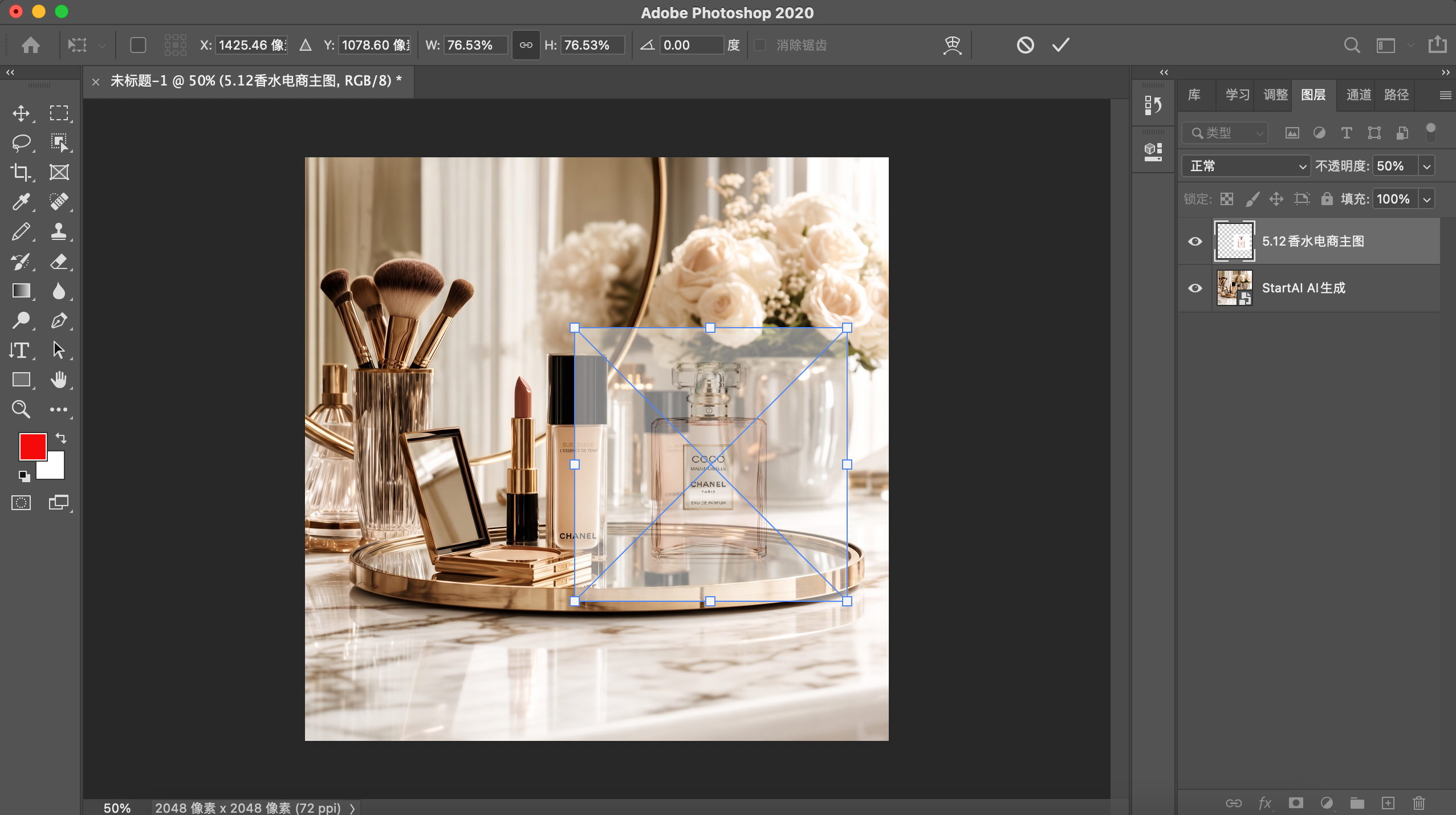Select the 图层 layers tab
The width and height of the screenshot is (1456, 815).
coord(1313,95)
